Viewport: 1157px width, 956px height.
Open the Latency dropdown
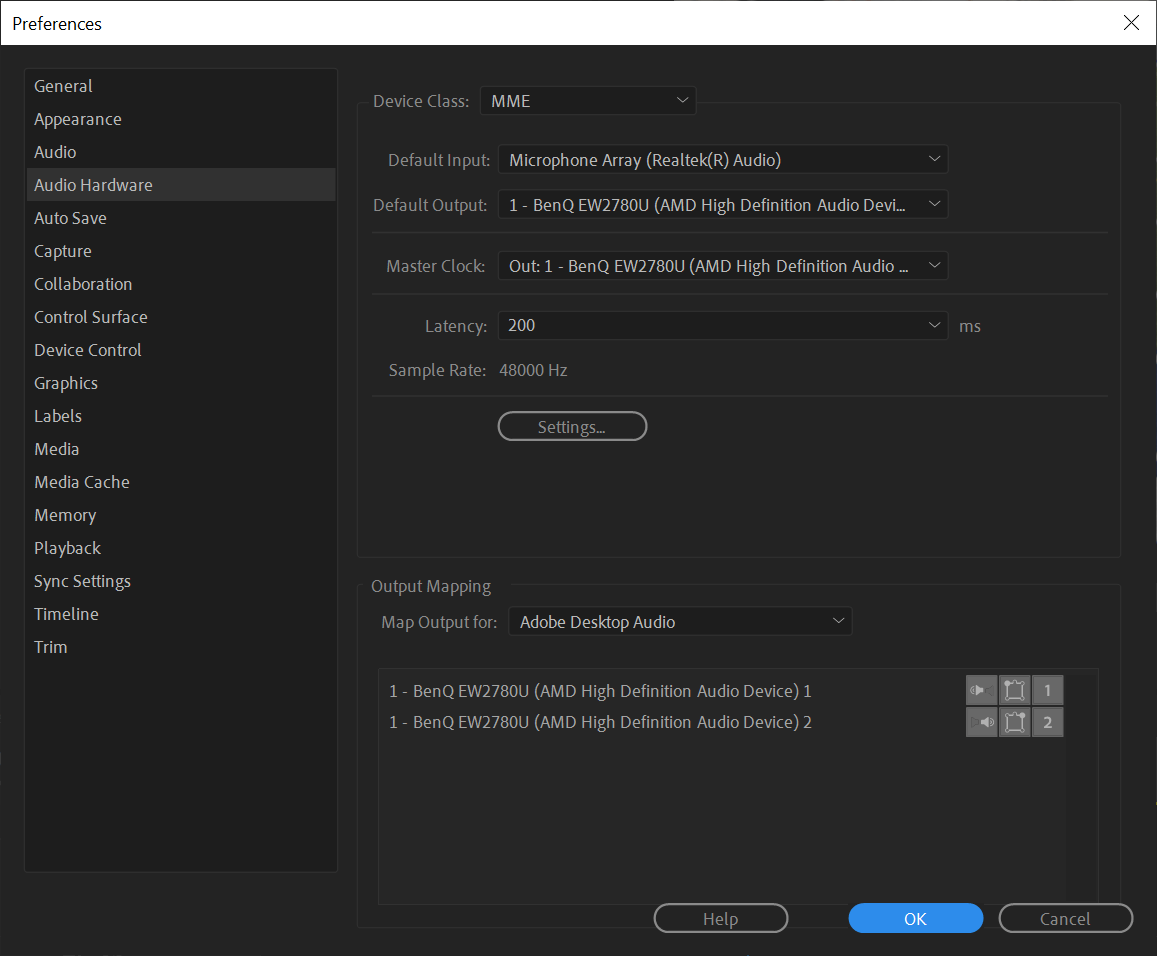pyautogui.click(x=722, y=325)
